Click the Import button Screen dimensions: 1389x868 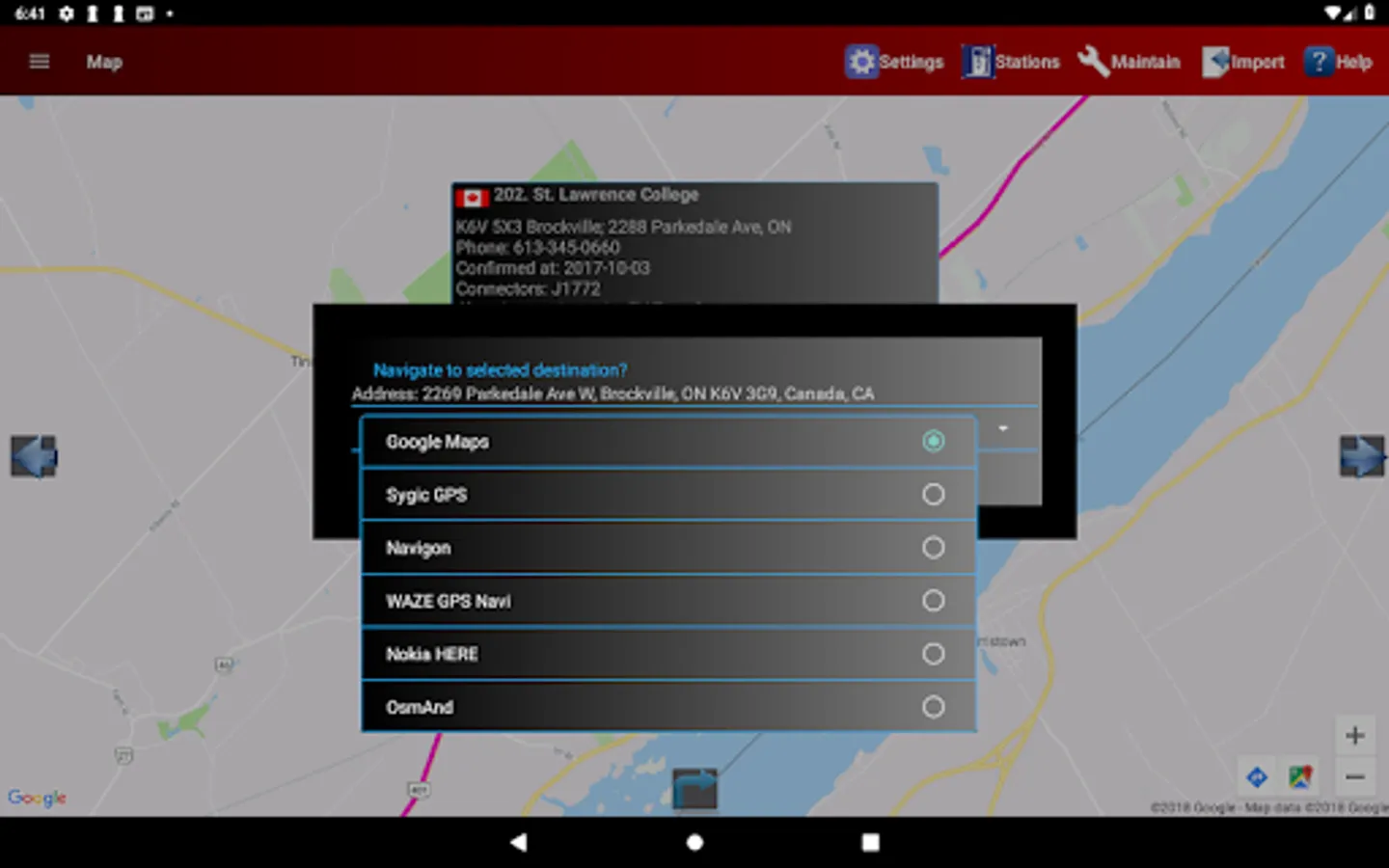coord(1243,62)
